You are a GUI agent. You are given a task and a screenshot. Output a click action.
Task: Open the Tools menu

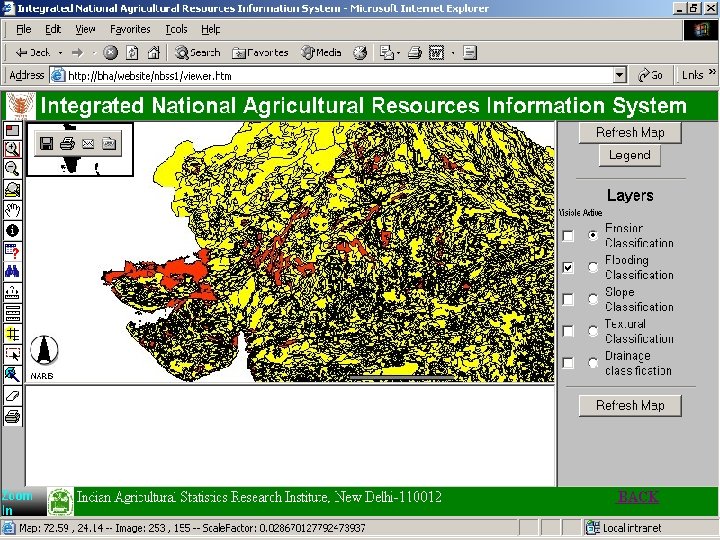[x=176, y=29]
